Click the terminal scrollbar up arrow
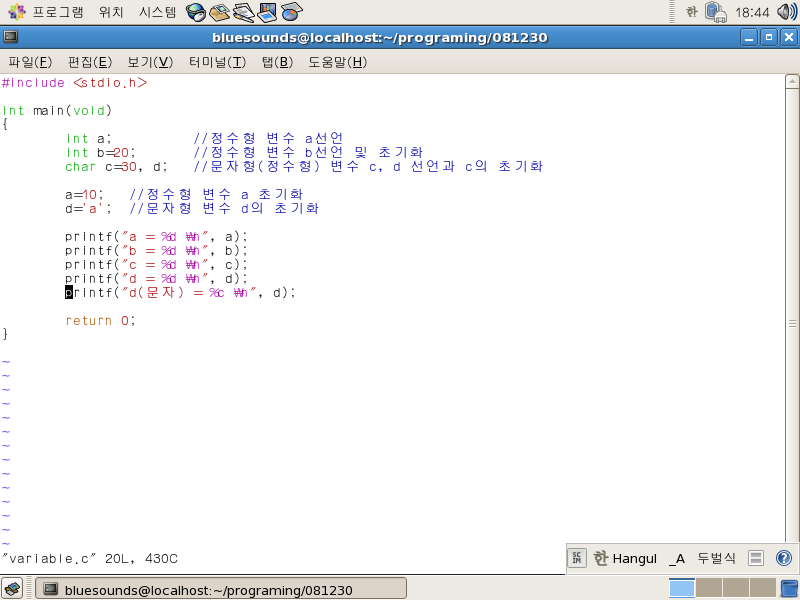Screen dimensions: 800x600 792,81
